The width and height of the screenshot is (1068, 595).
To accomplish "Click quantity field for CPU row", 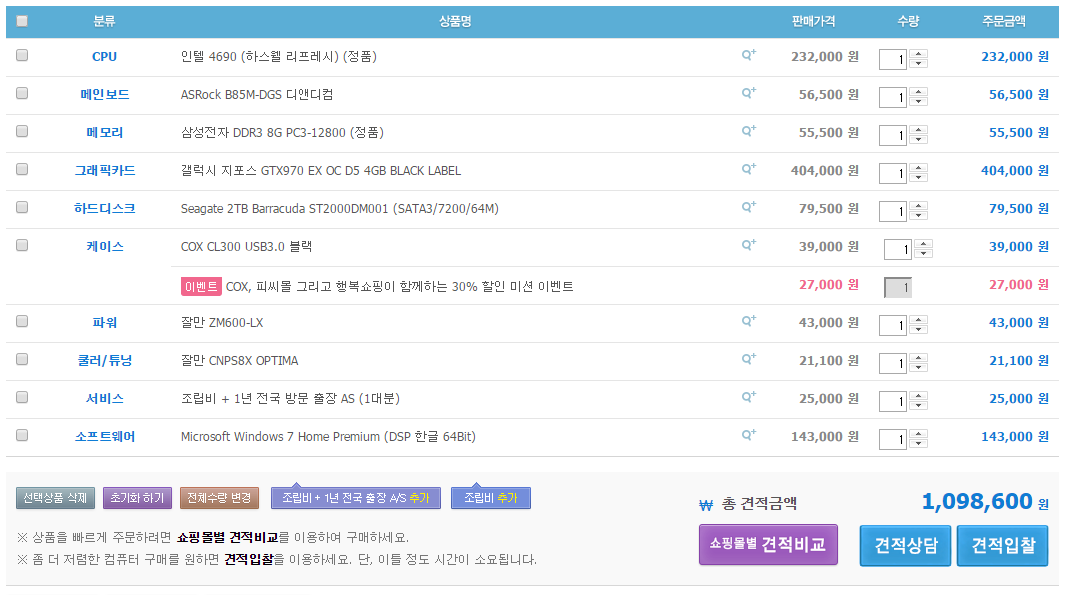I will pyautogui.click(x=892, y=59).
